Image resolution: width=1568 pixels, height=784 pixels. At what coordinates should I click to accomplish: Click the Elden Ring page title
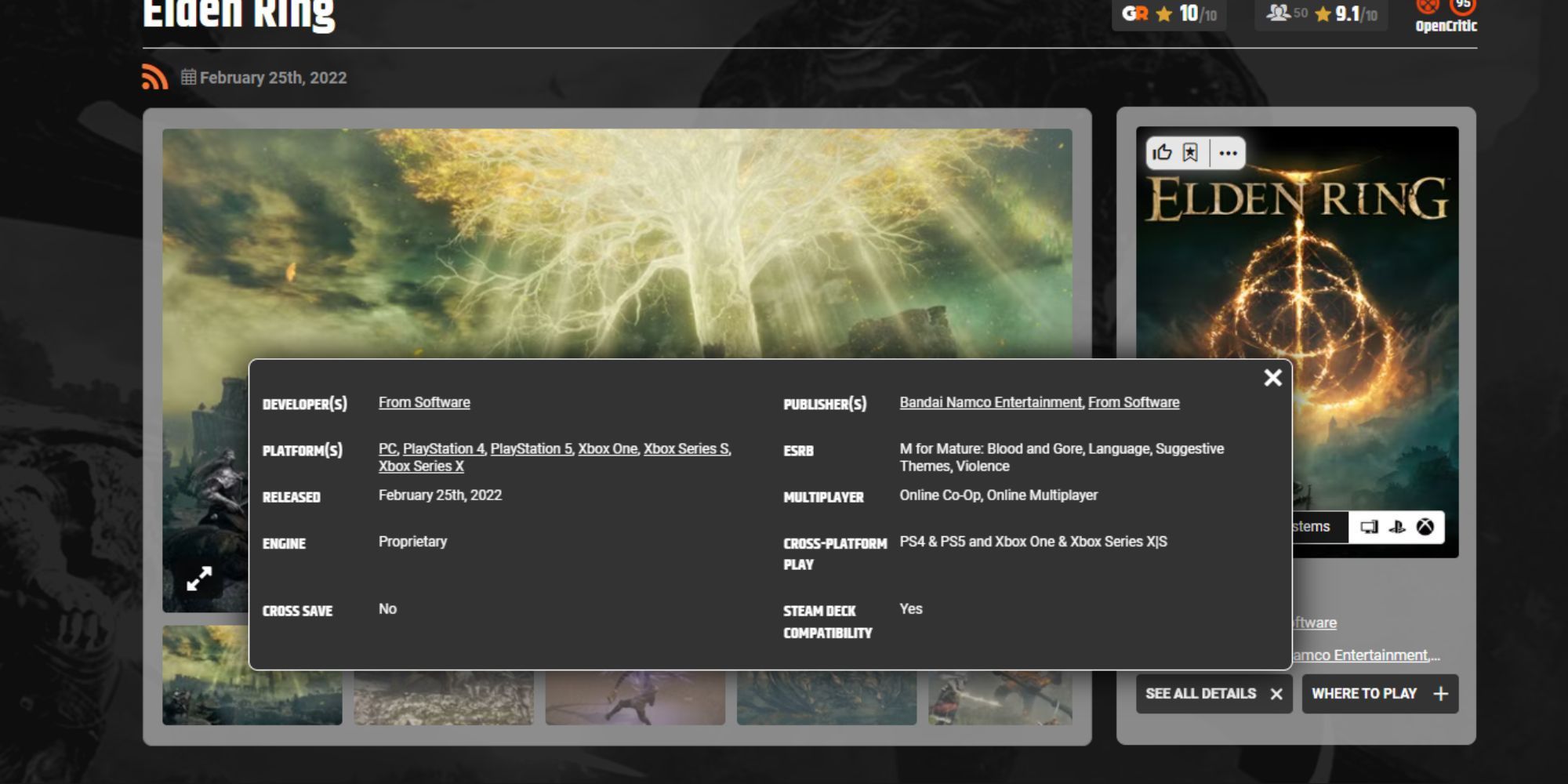click(x=239, y=16)
